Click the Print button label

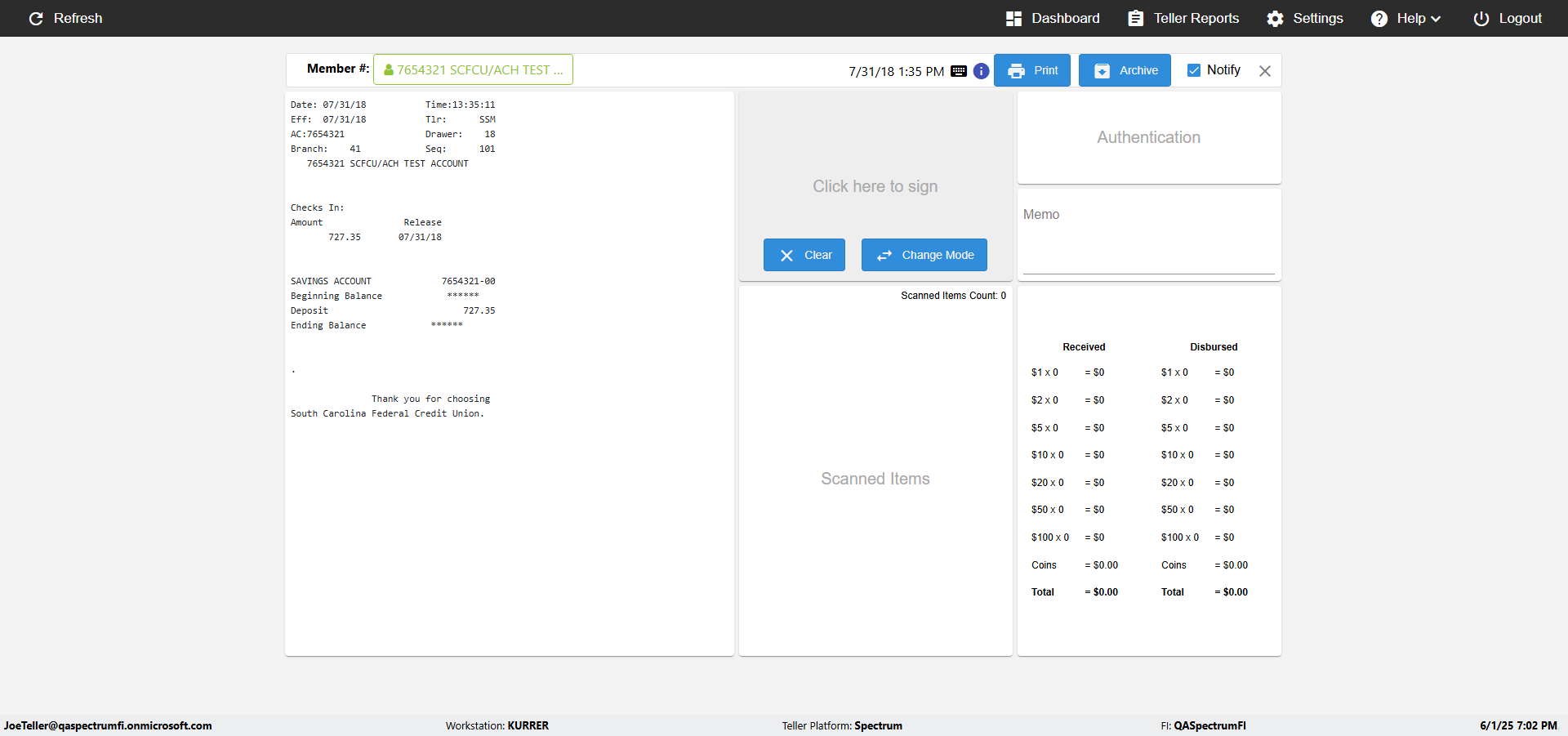tap(1046, 70)
